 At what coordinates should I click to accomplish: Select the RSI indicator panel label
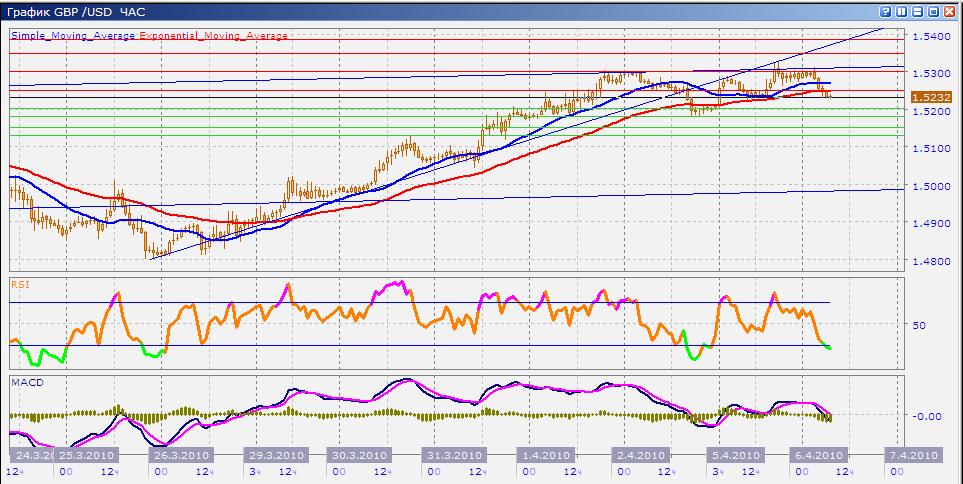coord(19,283)
